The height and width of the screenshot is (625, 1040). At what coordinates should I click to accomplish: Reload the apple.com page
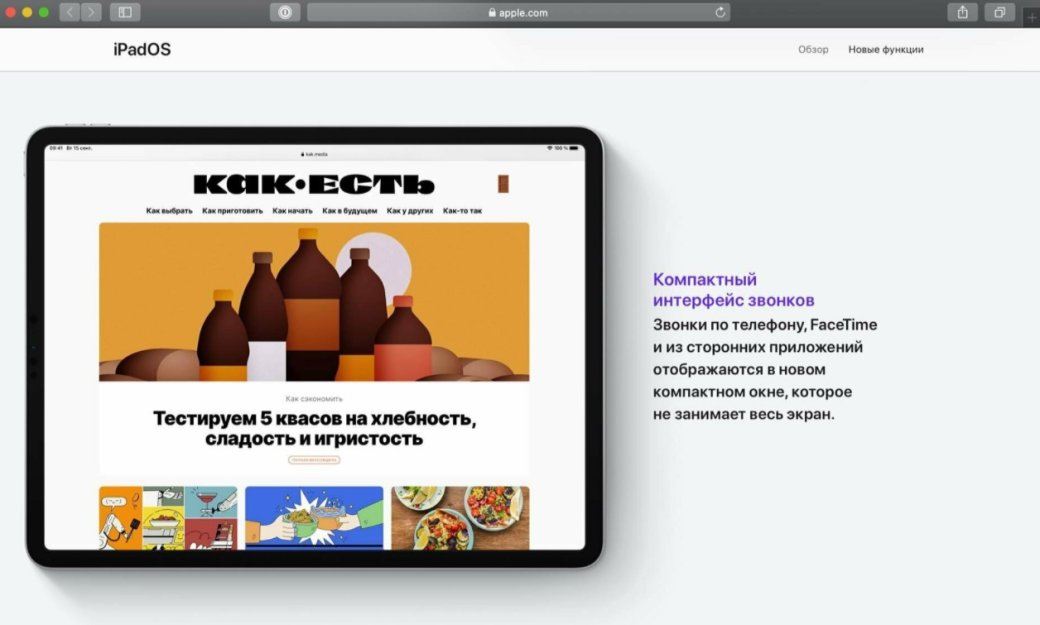pos(720,12)
